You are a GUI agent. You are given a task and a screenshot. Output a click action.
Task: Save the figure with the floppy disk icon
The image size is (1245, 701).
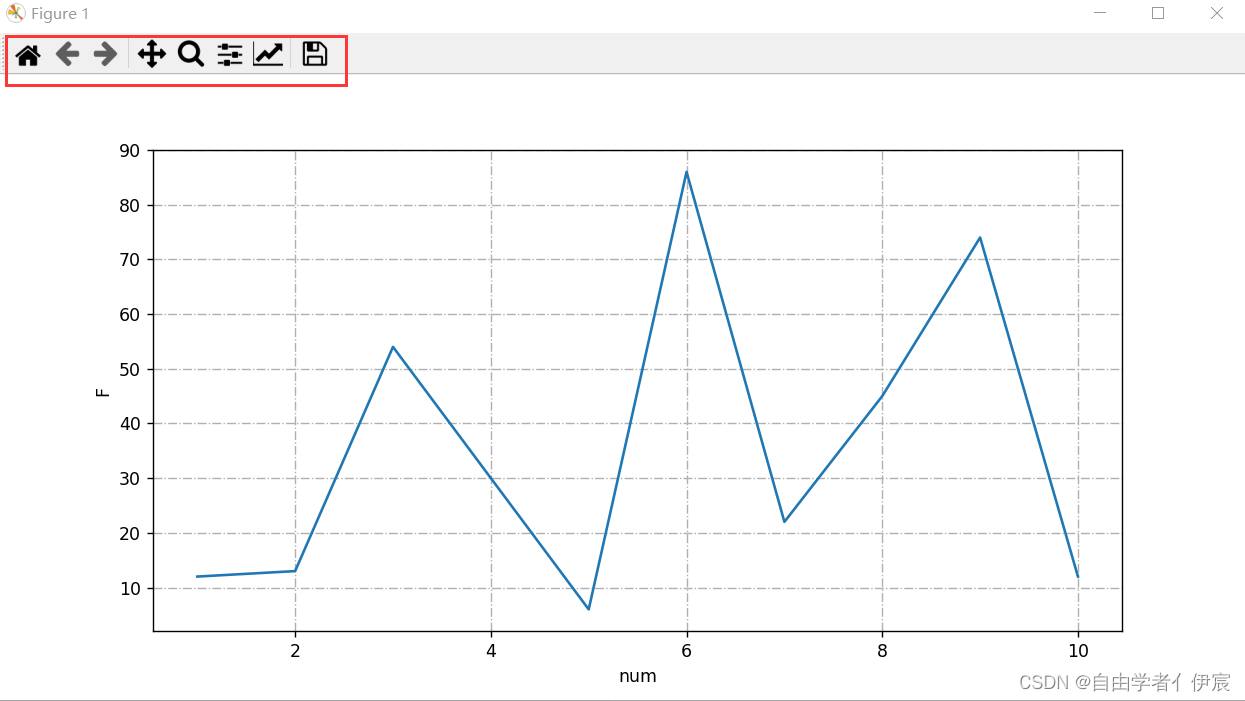[x=314, y=55]
